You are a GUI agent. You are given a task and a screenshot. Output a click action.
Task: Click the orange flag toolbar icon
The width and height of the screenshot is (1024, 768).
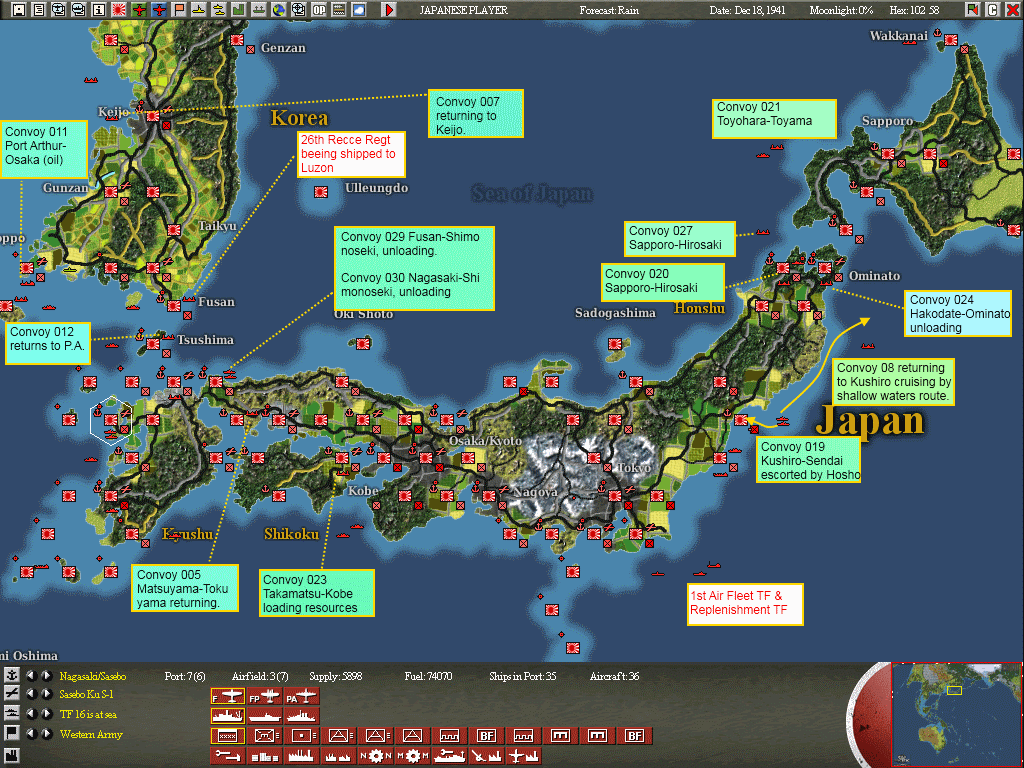point(178,10)
